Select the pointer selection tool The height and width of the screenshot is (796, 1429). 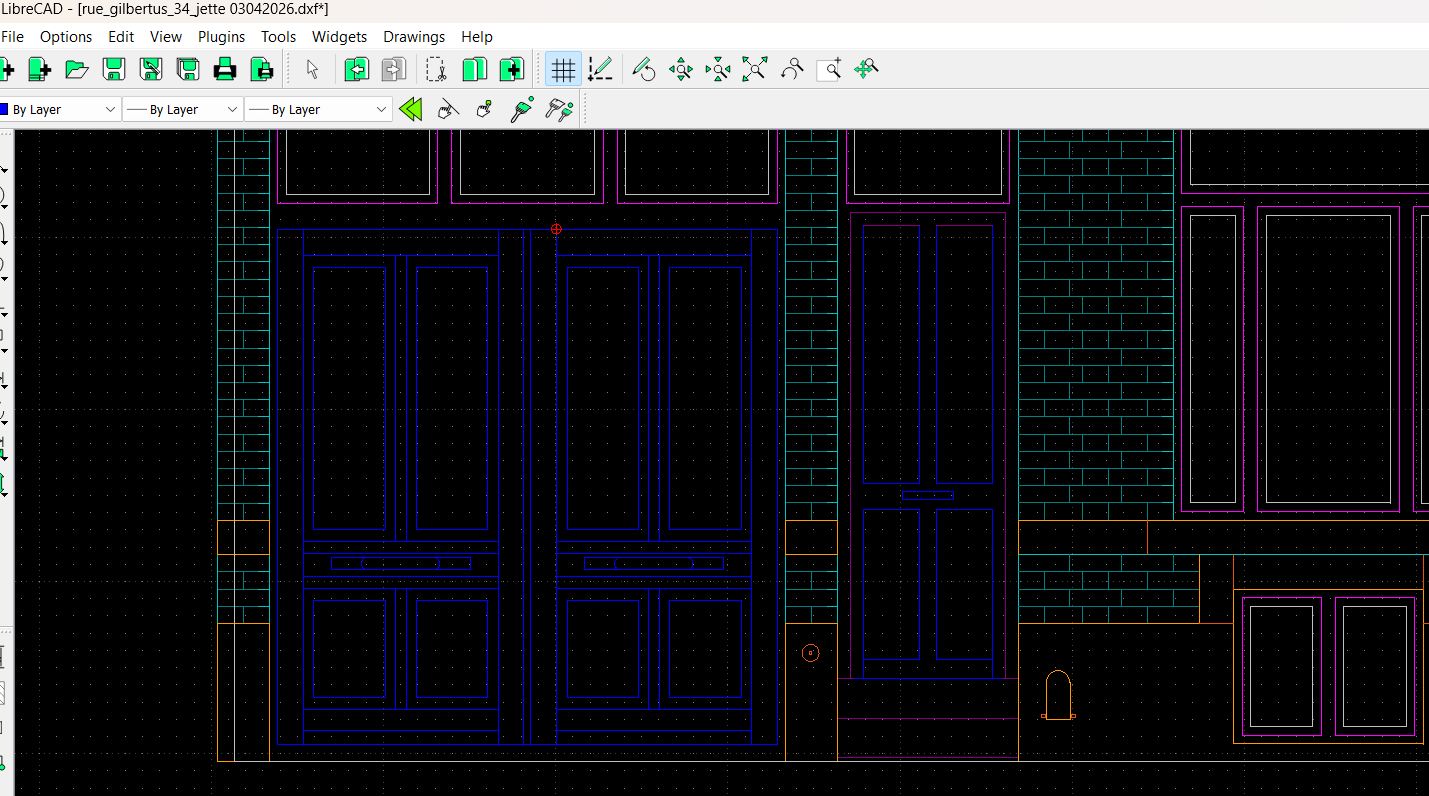[312, 69]
